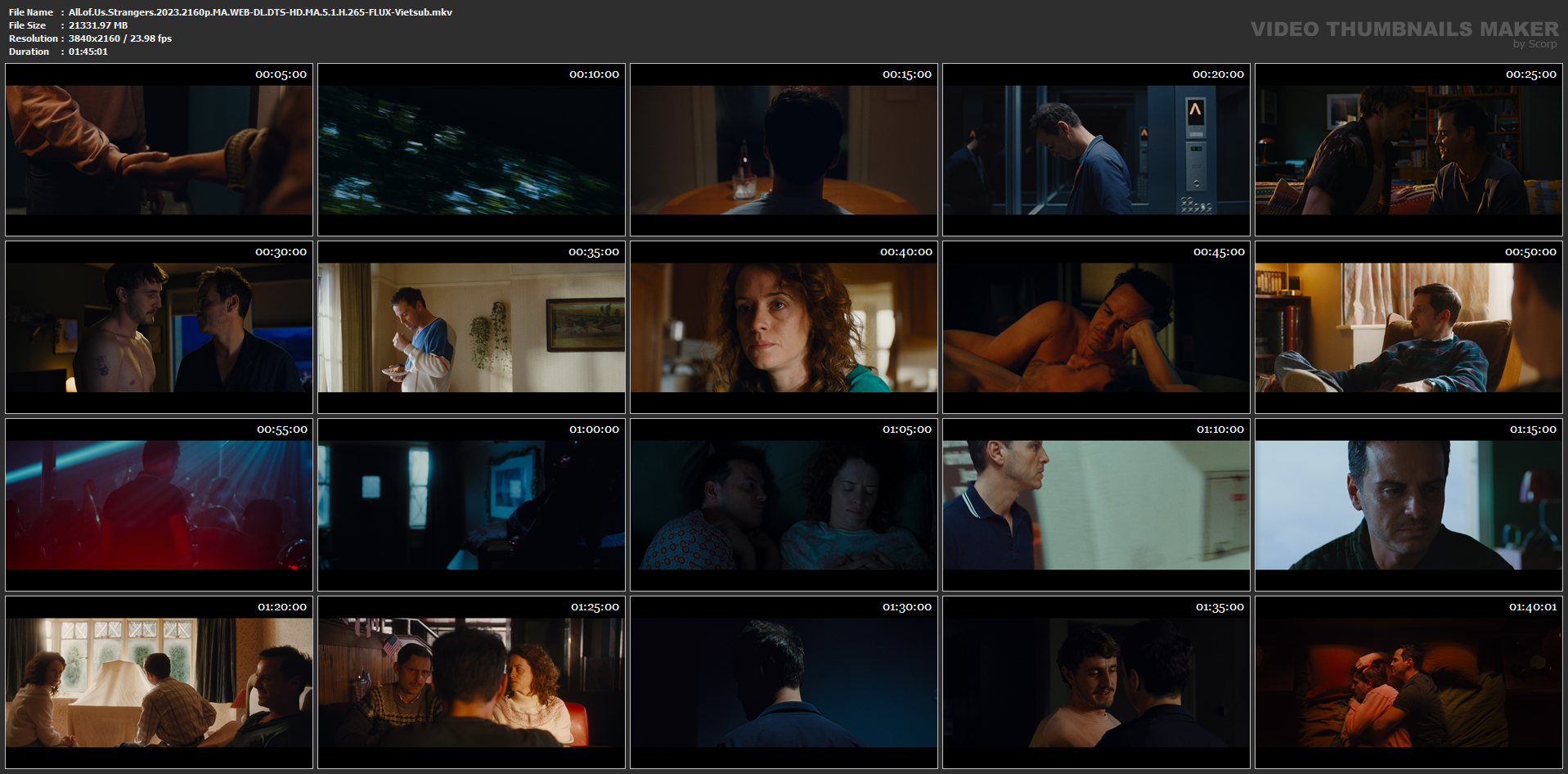Screen dimensions: 1568x774
Task: Open the diner scene thumbnail at 01:25:00
Action: [x=471, y=682]
